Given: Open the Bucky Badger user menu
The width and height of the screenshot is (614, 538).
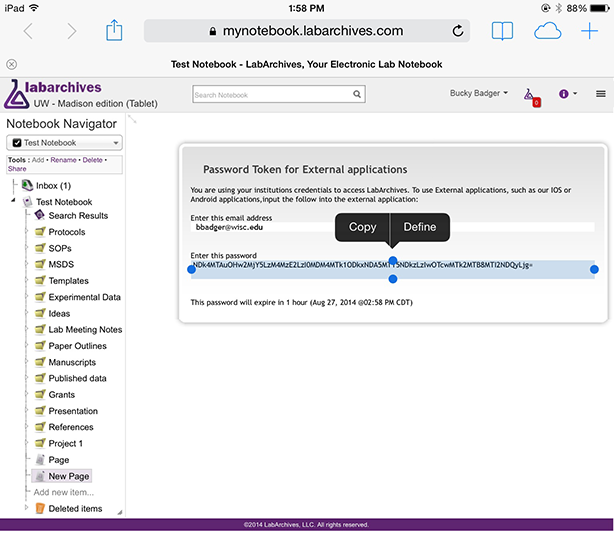Looking at the screenshot, I should coord(479,93).
